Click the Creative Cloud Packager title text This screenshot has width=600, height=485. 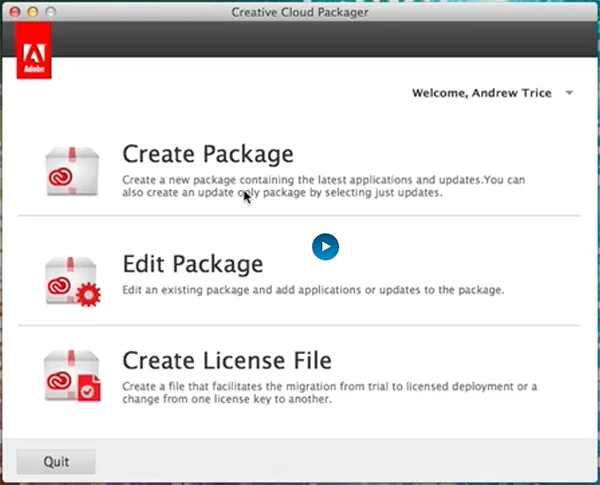click(300, 12)
